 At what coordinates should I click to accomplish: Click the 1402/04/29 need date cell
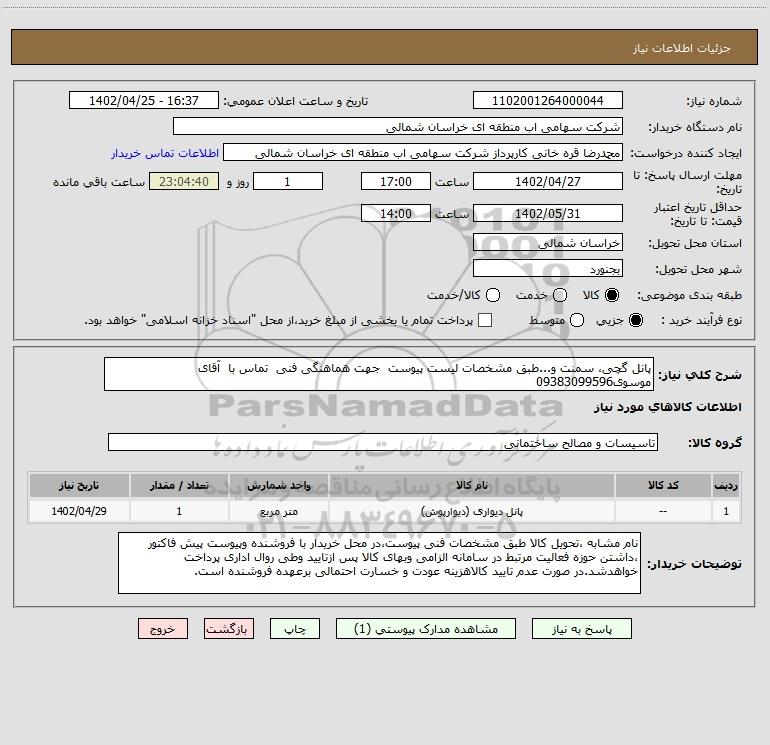[x=79, y=511]
